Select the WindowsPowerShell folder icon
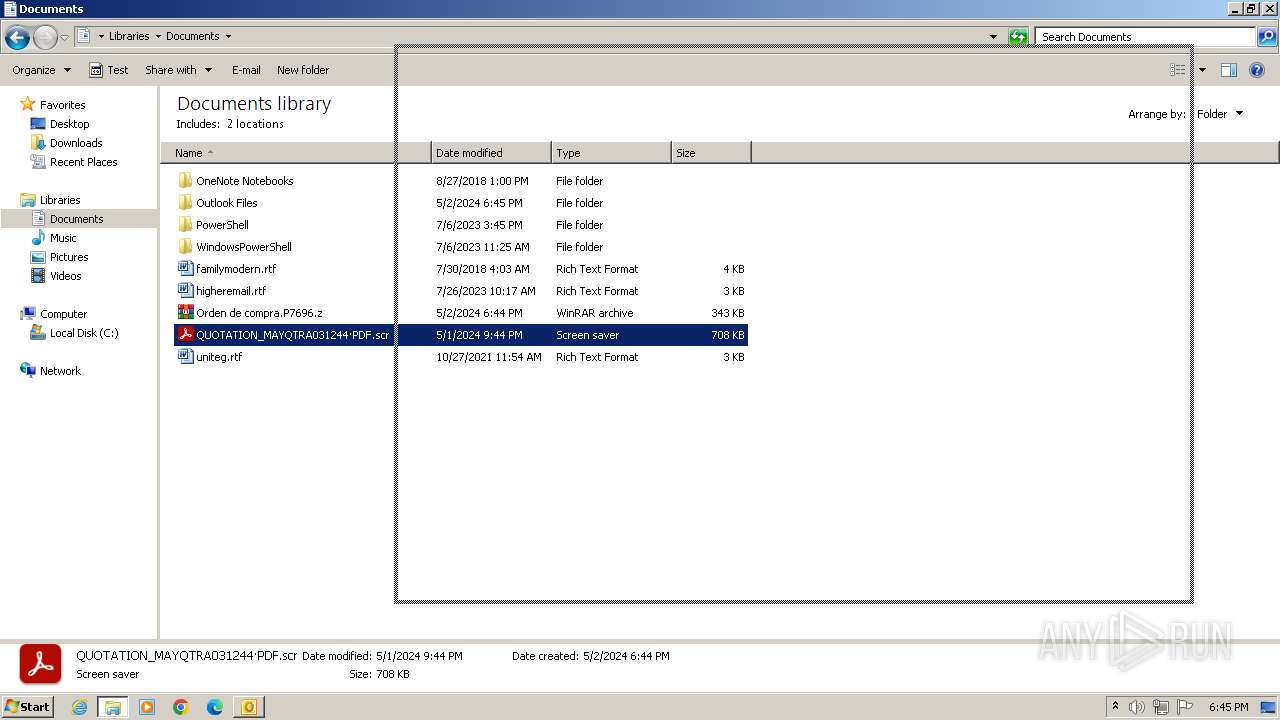The width and height of the screenshot is (1280, 720). 185,247
